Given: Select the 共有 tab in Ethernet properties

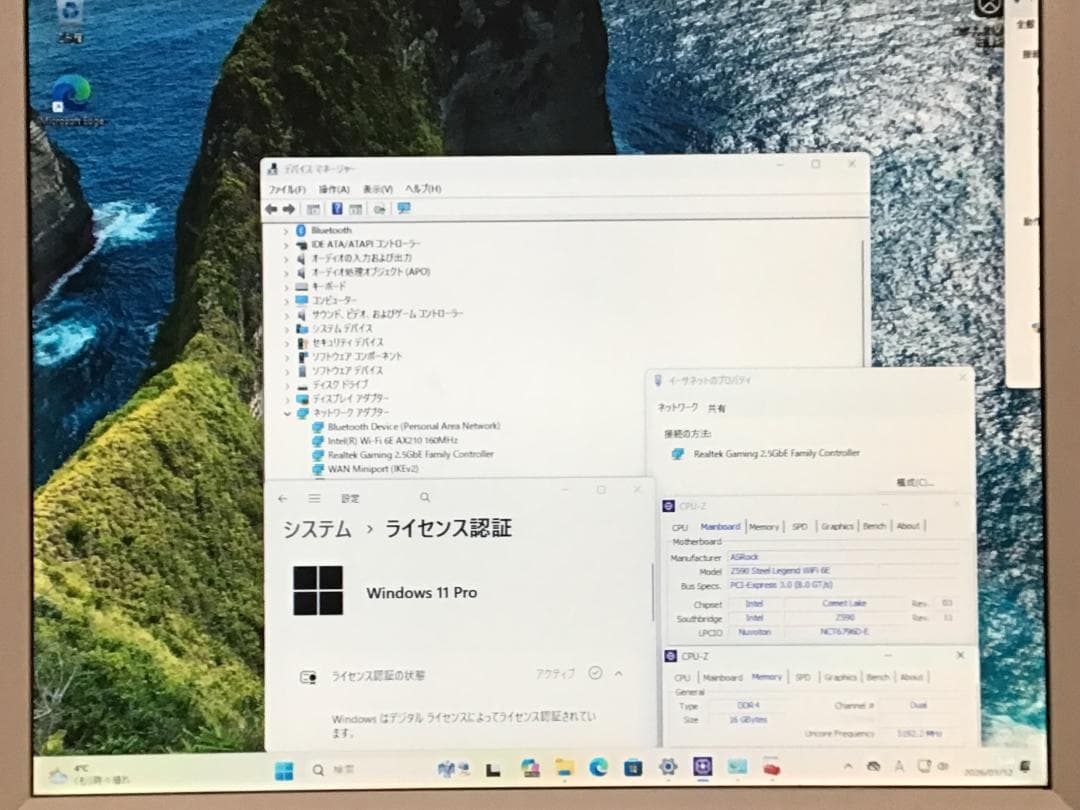Looking at the screenshot, I should [717, 408].
